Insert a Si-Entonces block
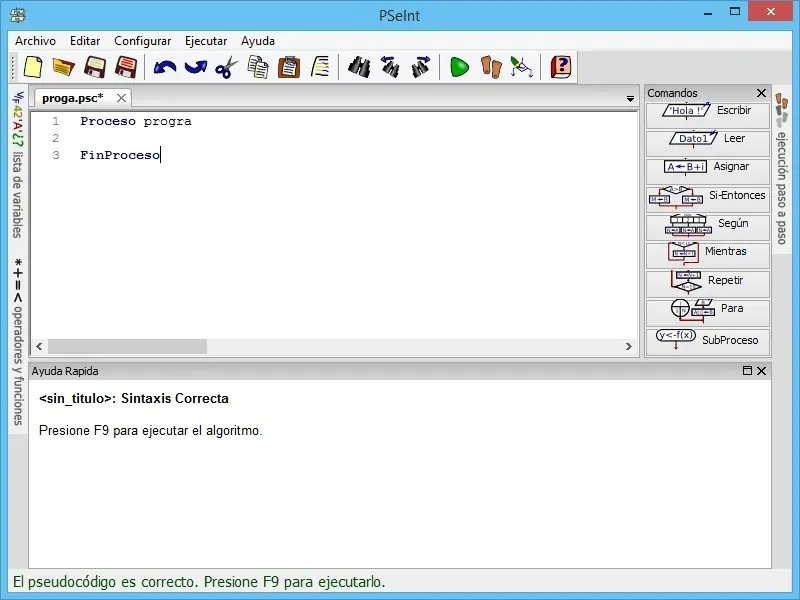Screen dimensions: 800x600 click(708, 199)
